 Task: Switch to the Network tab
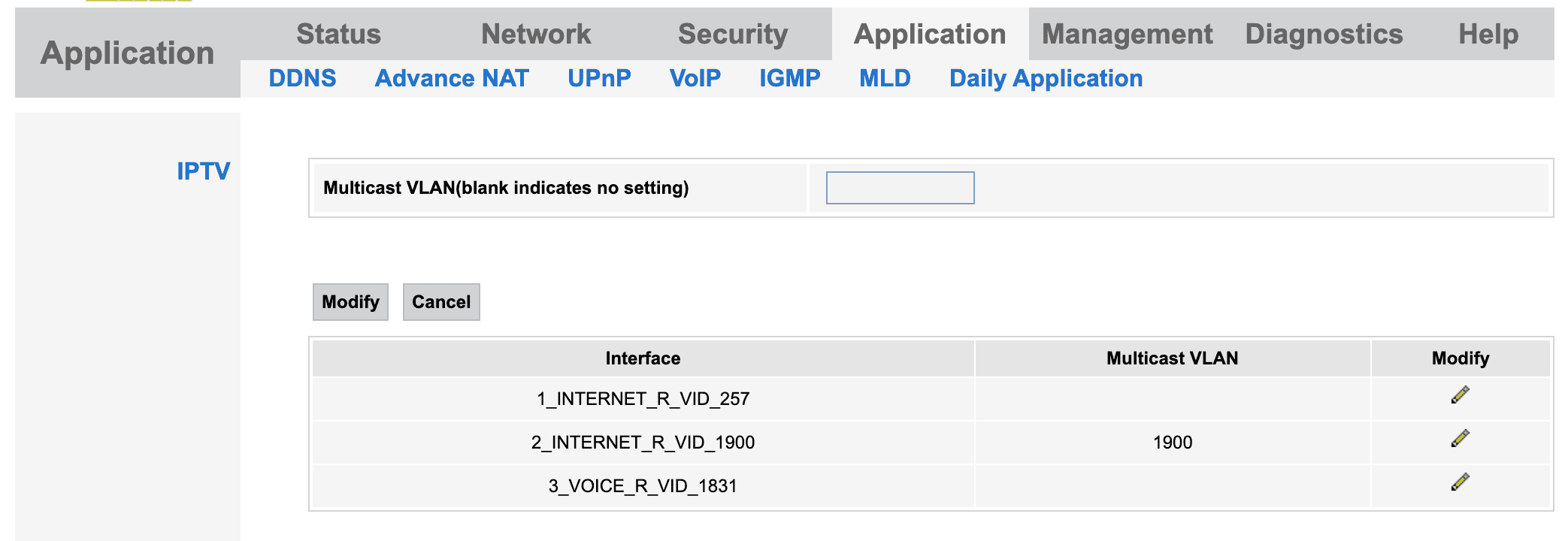pos(536,35)
